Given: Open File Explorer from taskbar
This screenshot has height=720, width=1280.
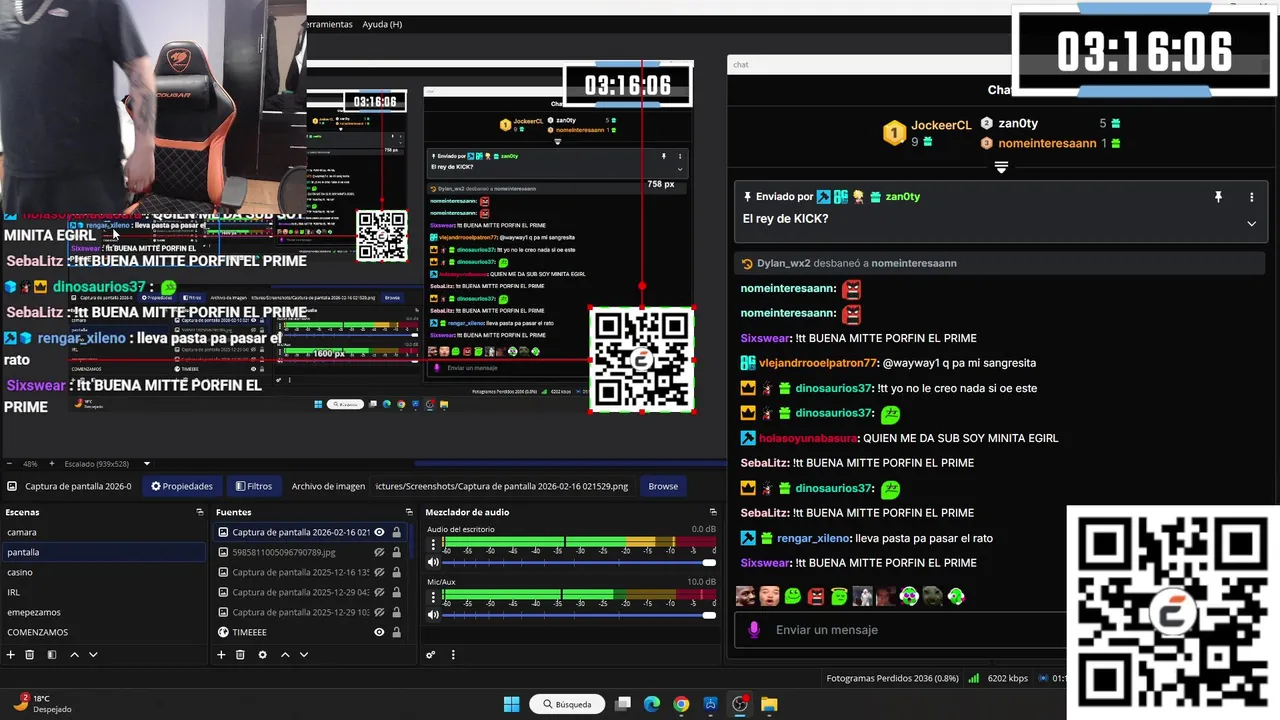Looking at the screenshot, I should (x=769, y=704).
